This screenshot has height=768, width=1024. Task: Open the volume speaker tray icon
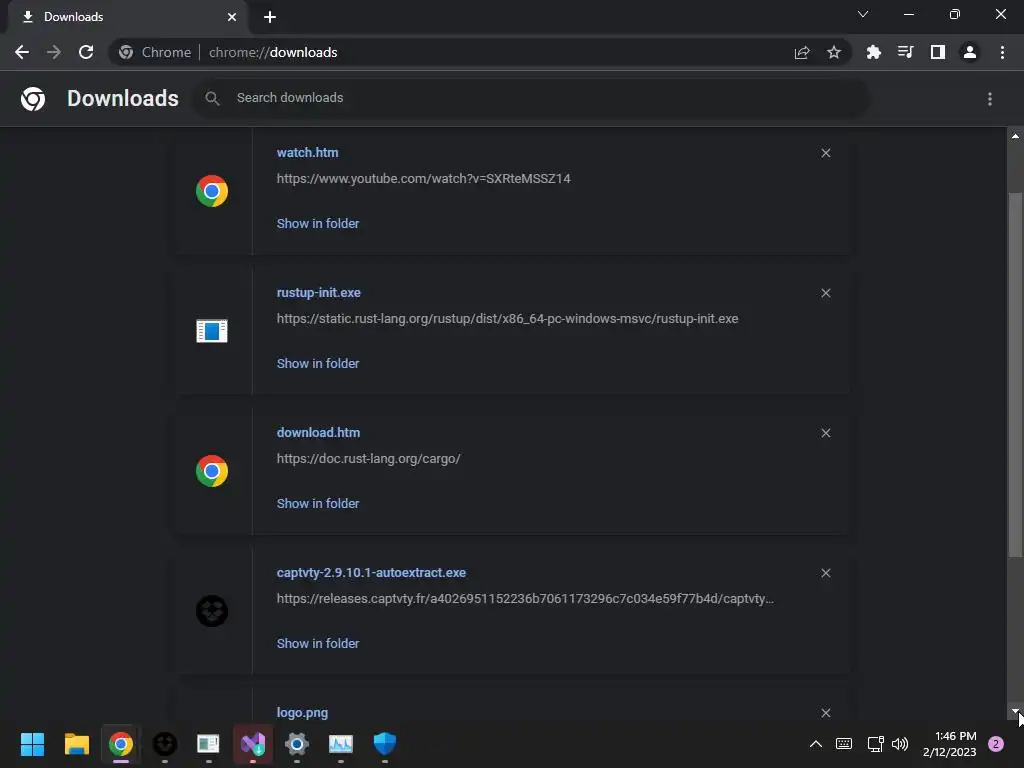[x=900, y=744]
